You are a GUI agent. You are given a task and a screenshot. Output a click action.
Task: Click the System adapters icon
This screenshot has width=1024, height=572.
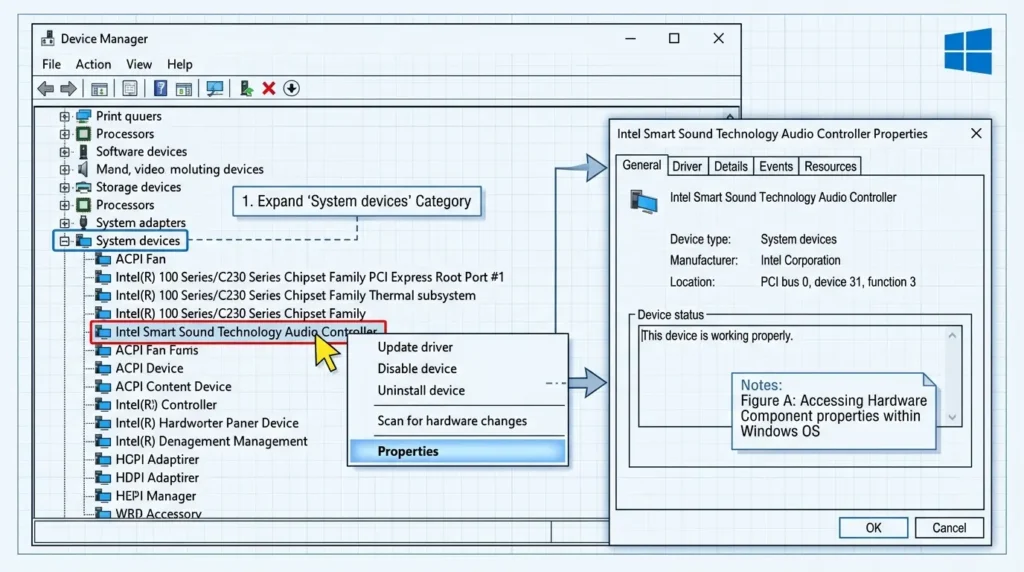(x=84, y=222)
